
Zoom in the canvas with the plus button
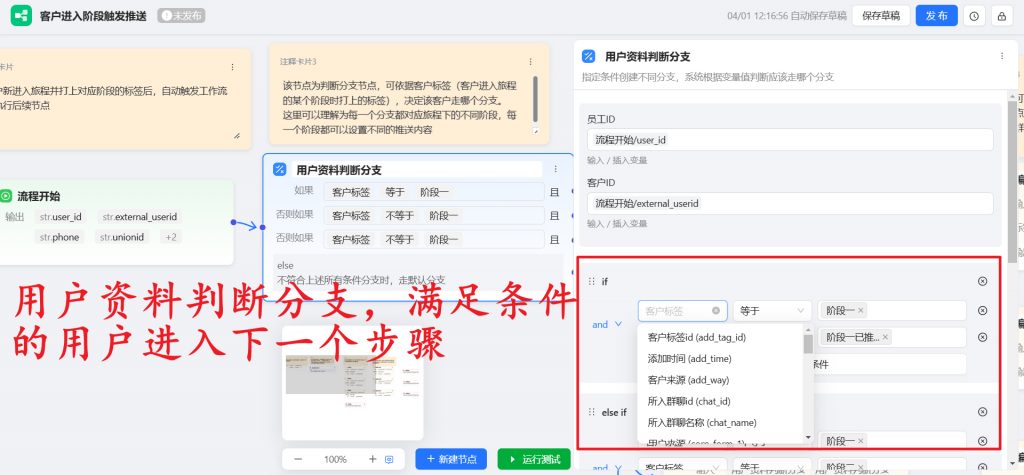[373, 459]
